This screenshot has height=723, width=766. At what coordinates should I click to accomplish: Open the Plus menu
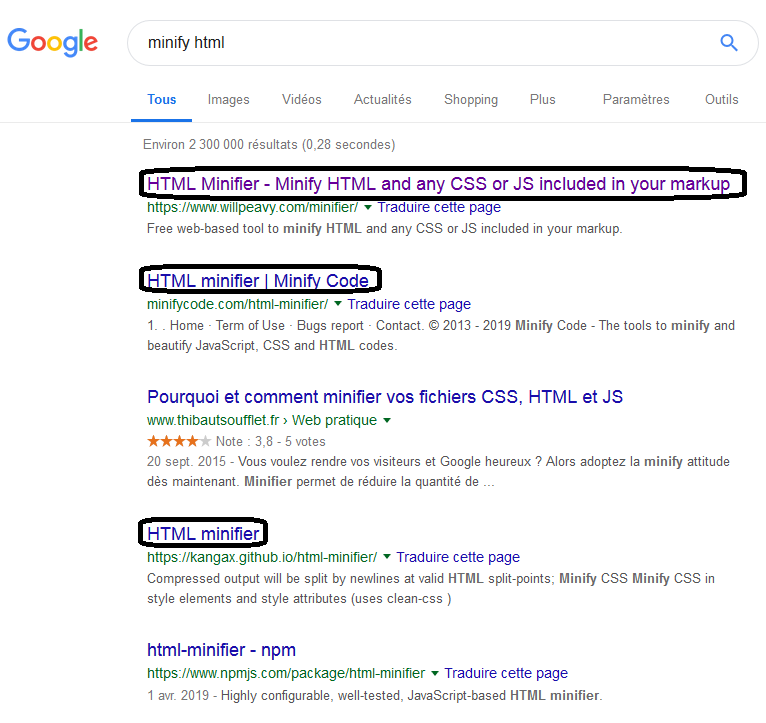pos(543,100)
